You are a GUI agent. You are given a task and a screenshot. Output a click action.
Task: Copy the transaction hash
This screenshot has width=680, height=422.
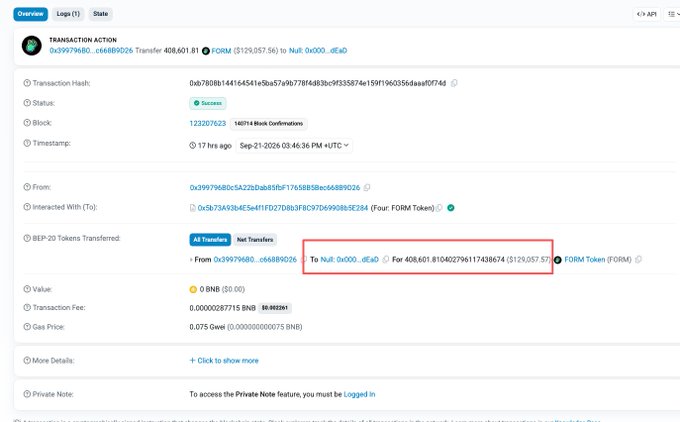(454, 83)
